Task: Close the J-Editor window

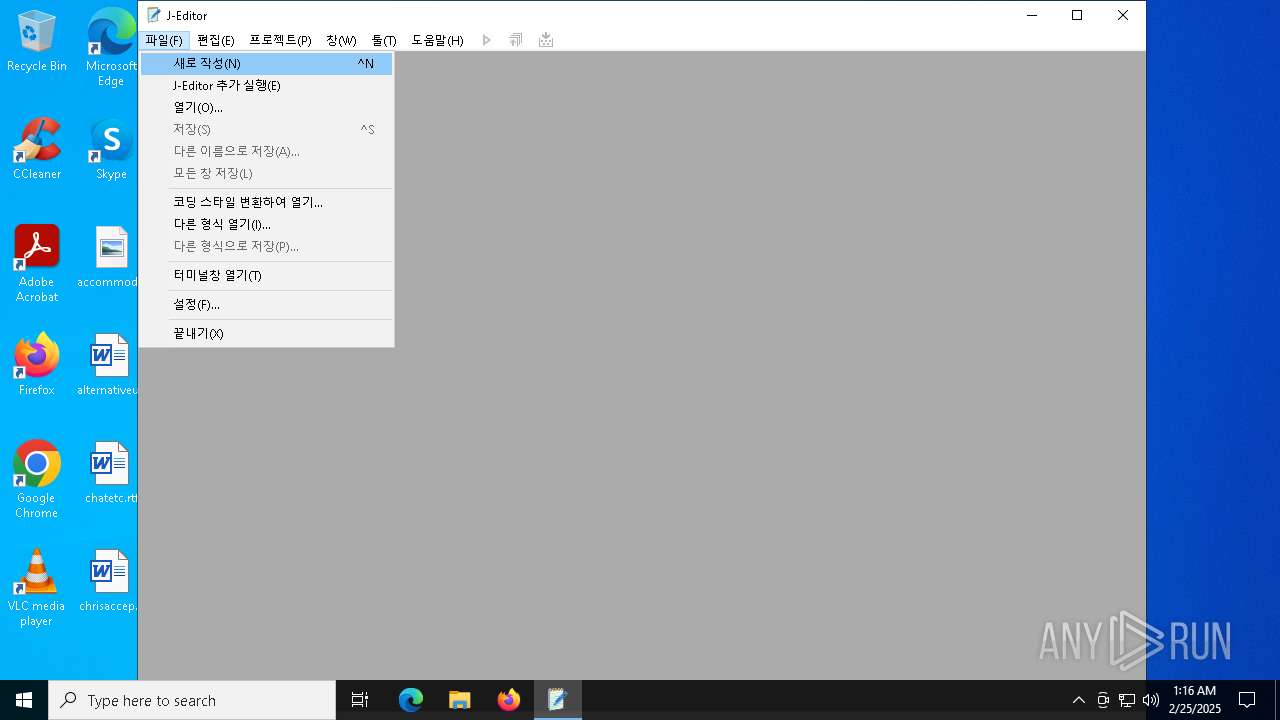Action: point(1123,15)
